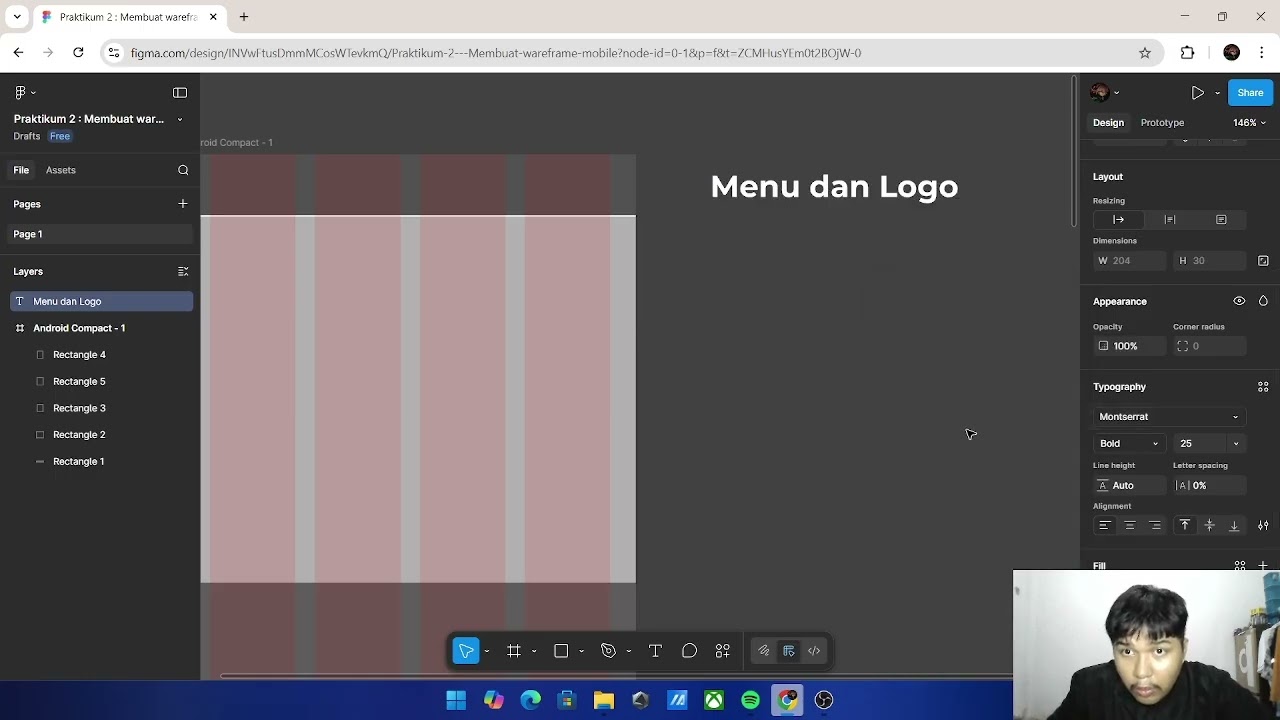Toggle layer visibility eye in Appearance
This screenshot has width=1280, height=720.
[1239, 301]
